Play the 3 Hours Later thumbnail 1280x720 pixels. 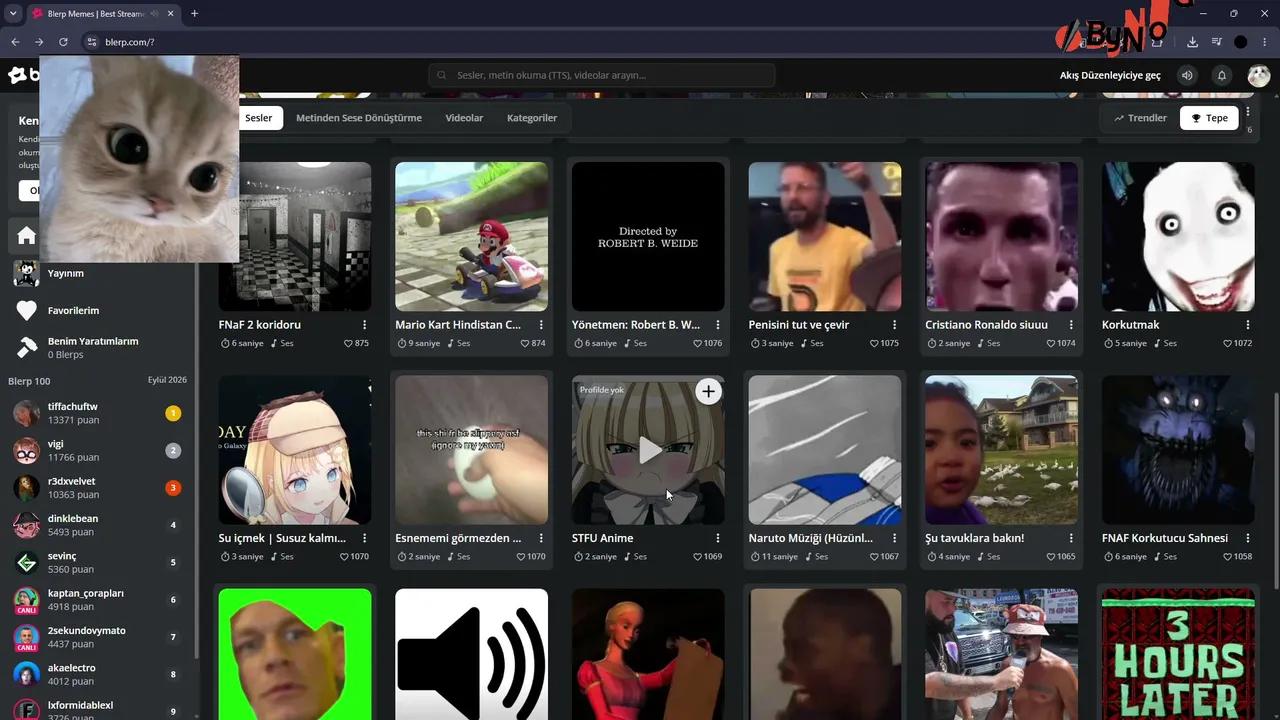click(1178, 654)
